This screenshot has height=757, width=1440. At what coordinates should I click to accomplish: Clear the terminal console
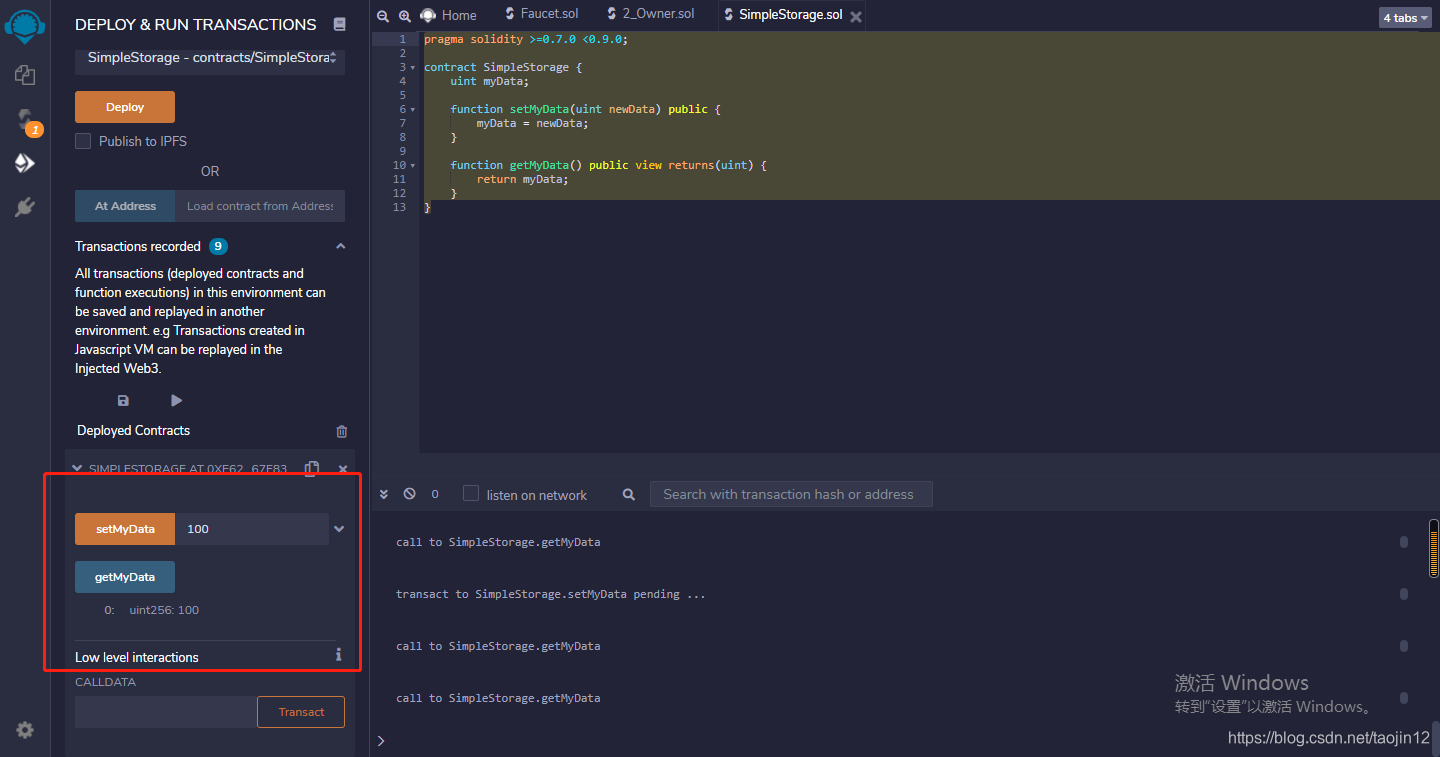coord(409,494)
